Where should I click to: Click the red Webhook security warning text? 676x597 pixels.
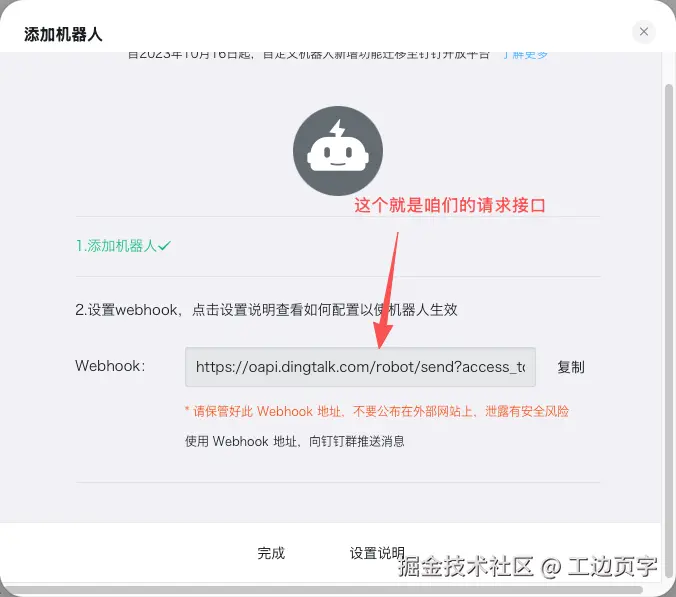377,411
